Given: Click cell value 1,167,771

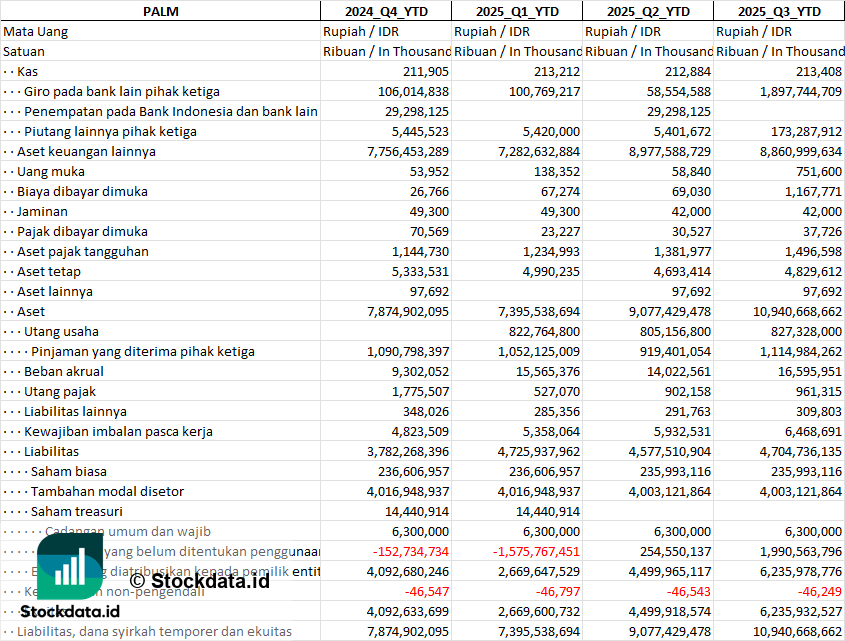Looking at the screenshot, I should tap(813, 191).
